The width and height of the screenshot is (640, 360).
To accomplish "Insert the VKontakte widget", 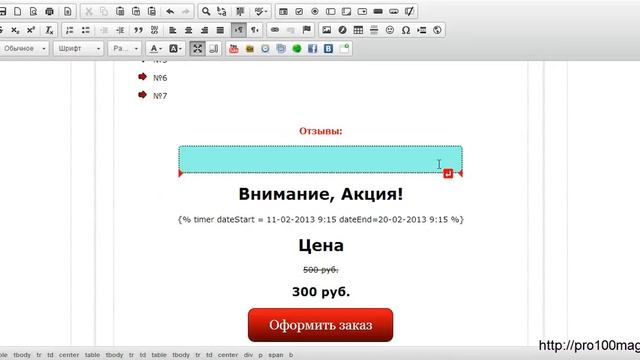I will [329, 49].
